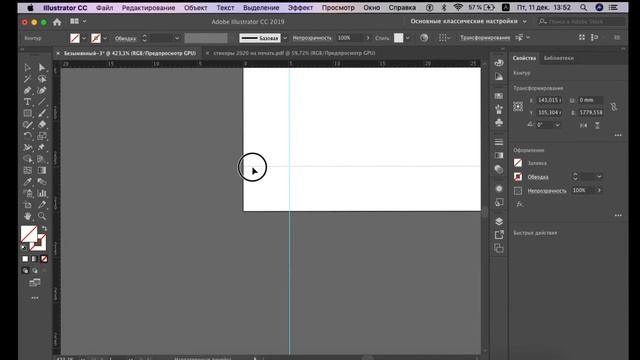Select the Pen tool
640x360 pixels.
[27, 90]
